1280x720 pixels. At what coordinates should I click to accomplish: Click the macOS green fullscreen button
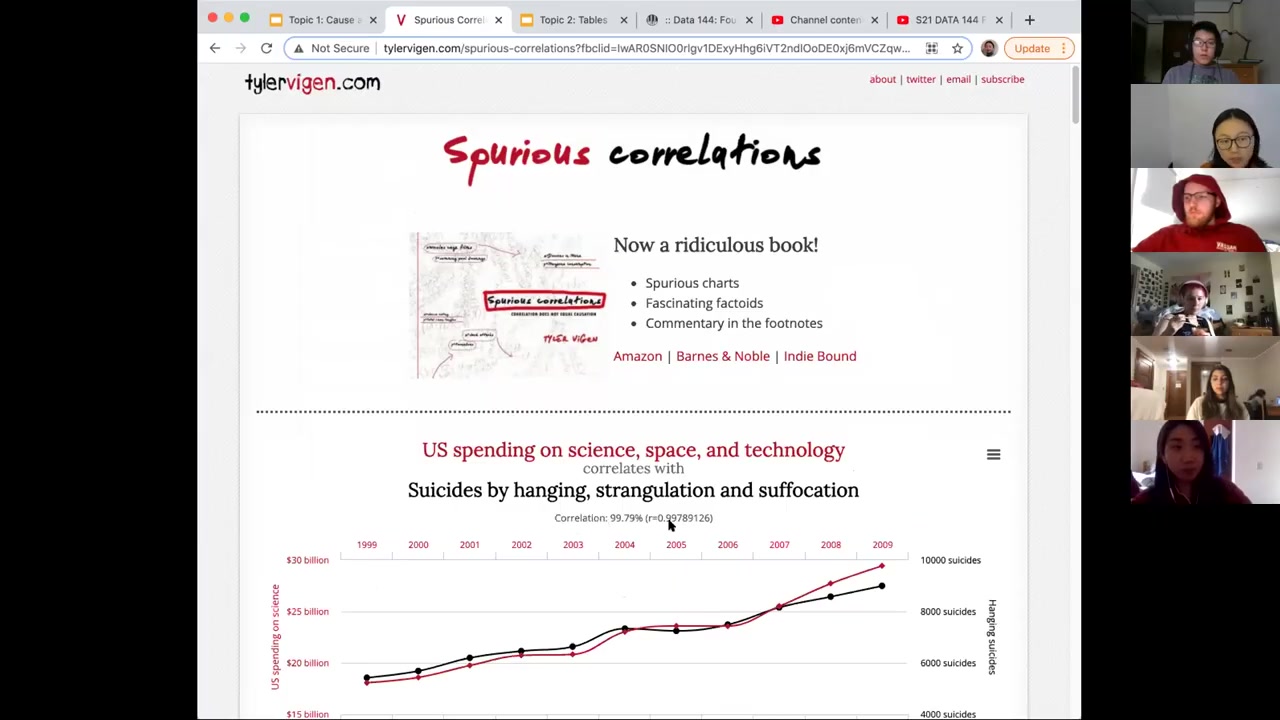[244, 18]
